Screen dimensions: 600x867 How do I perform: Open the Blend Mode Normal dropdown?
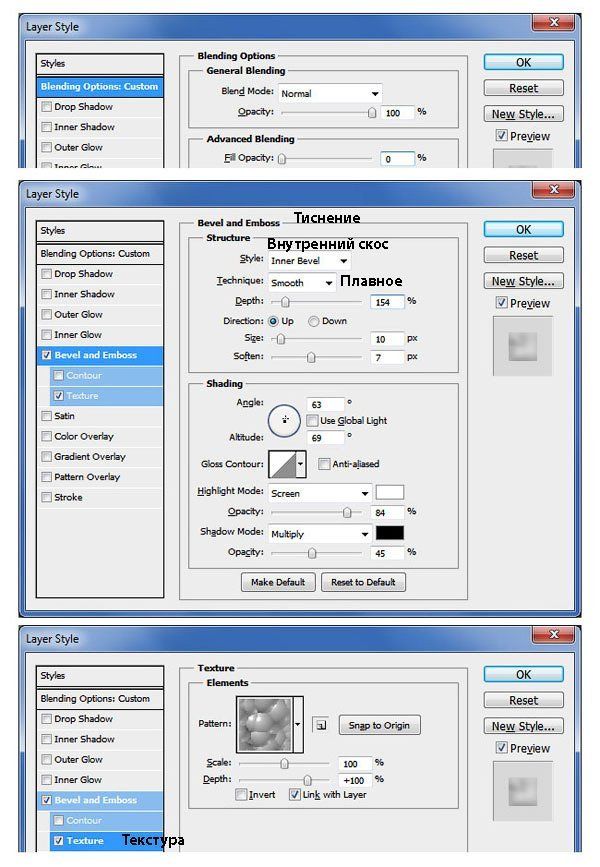pyautogui.click(x=330, y=93)
